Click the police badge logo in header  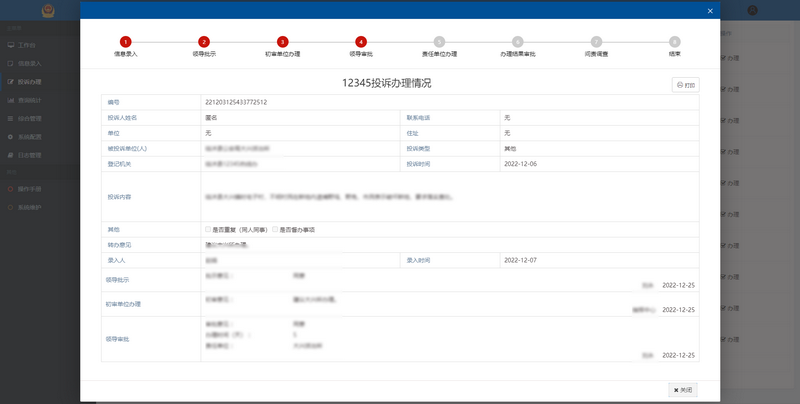(48, 10)
